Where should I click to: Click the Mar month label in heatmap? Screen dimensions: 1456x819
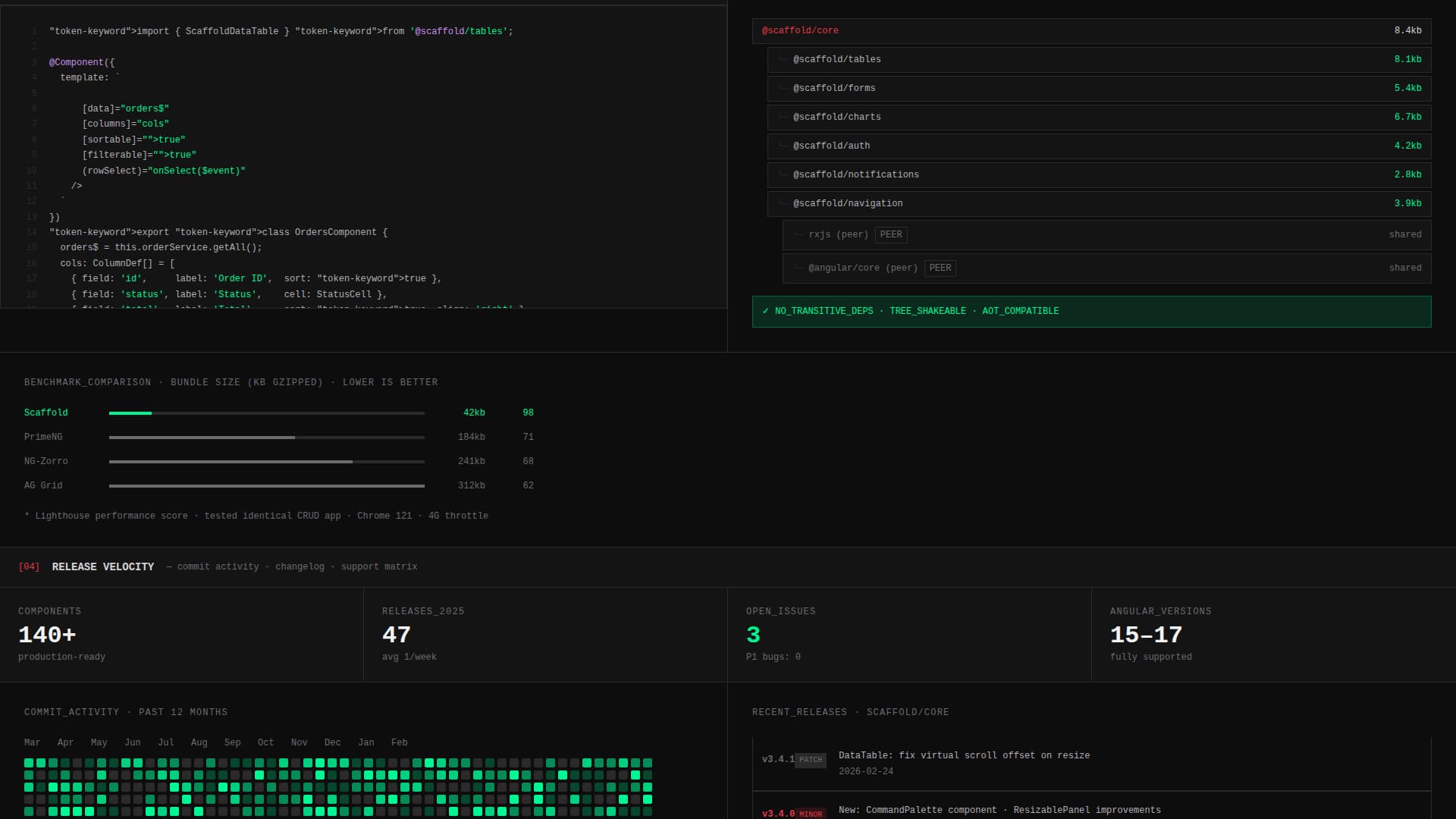[x=33, y=743]
